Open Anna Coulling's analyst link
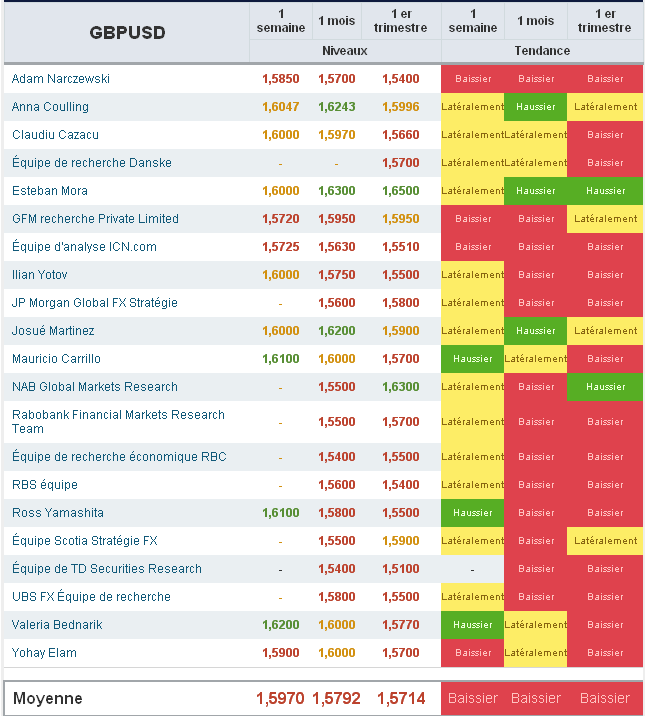The height and width of the screenshot is (716, 645). [x=50, y=107]
